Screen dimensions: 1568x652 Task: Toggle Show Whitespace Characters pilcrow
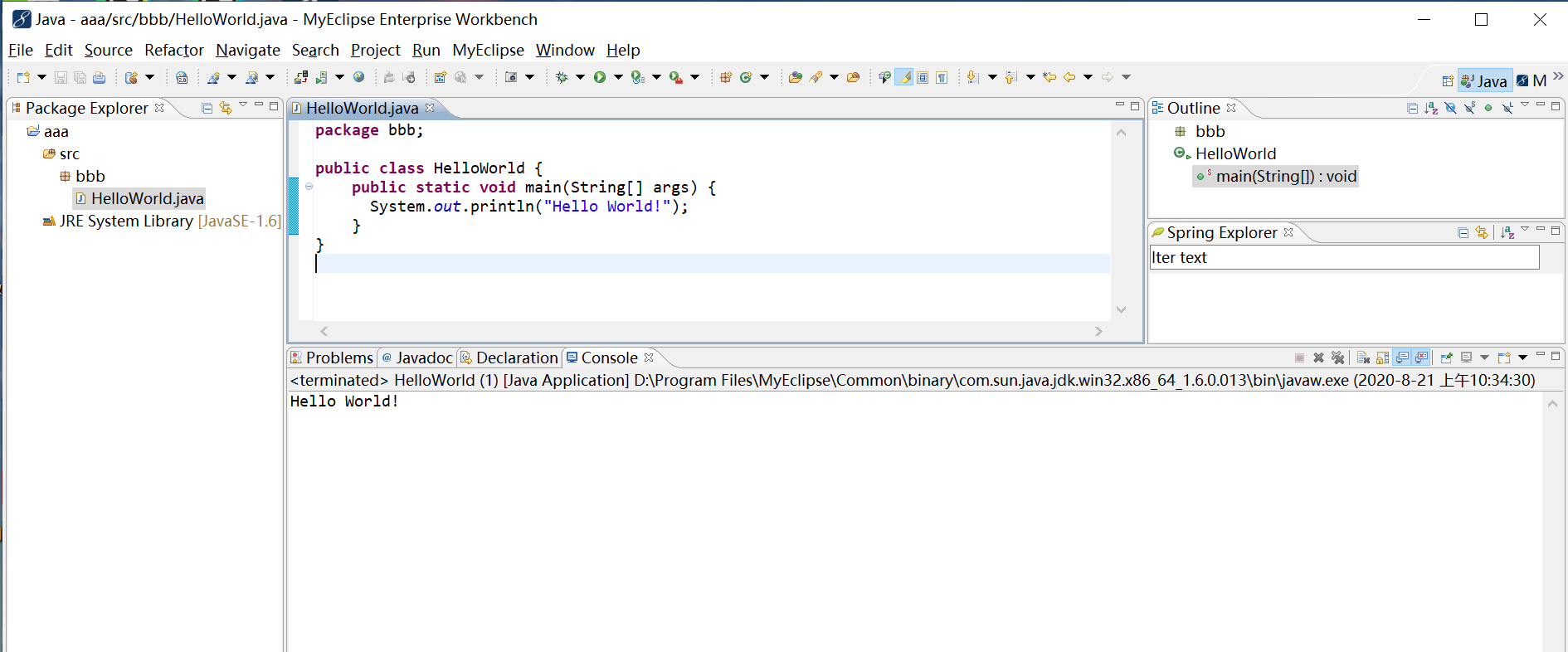coord(942,77)
